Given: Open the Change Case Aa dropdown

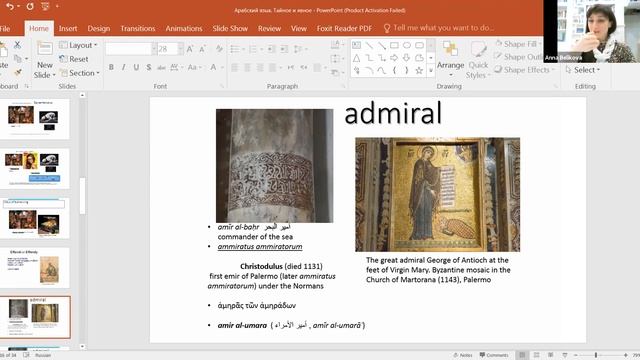Looking at the screenshot, I should pos(194,67).
